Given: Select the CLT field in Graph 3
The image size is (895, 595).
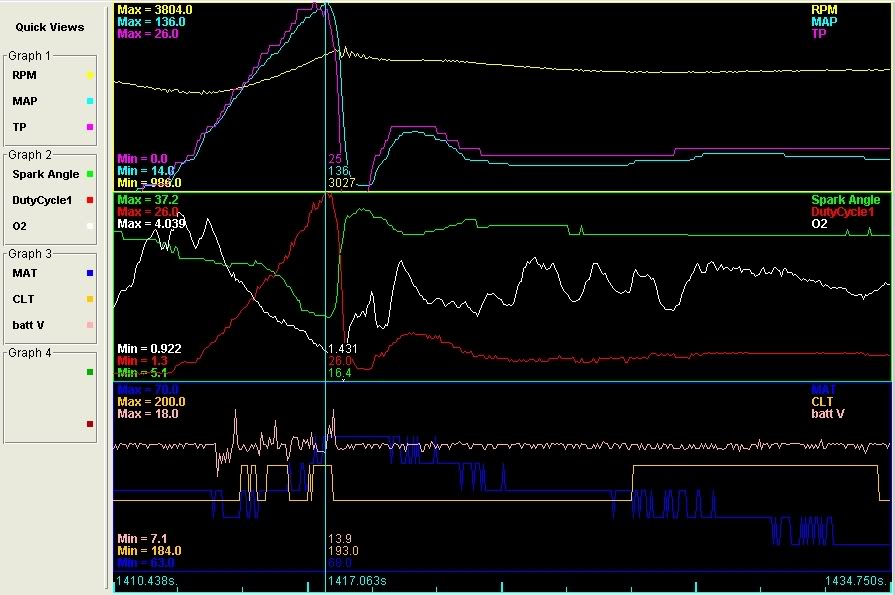Looking at the screenshot, I should (x=23, y=299).
